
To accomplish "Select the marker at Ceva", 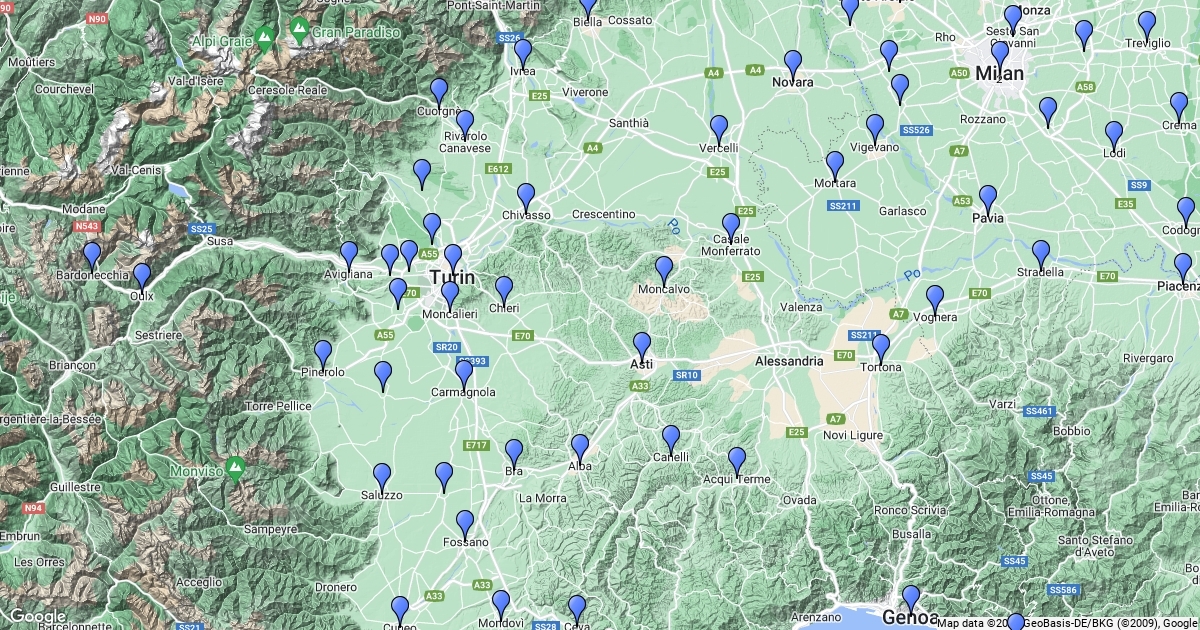I will (577, 610).
